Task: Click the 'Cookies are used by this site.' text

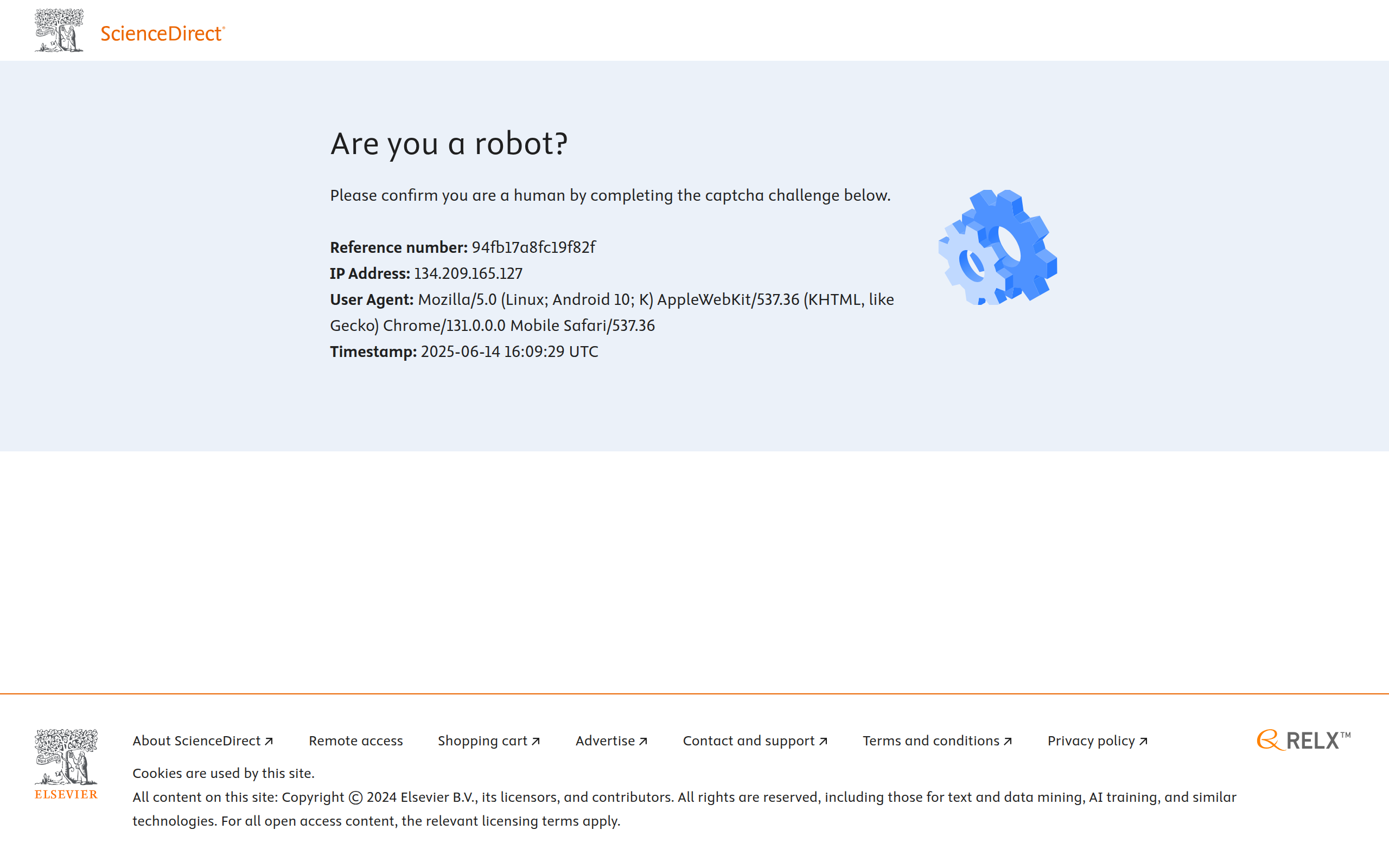Action: 224,773
